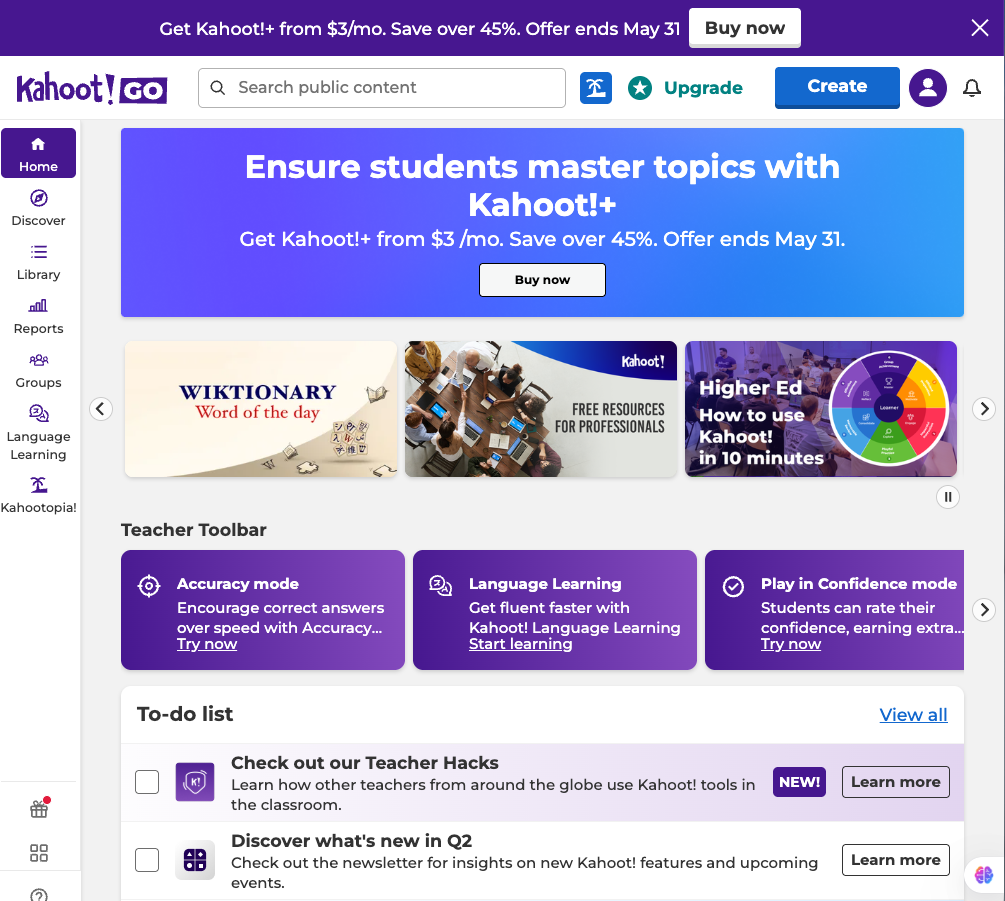Screen dimensions: 1005x901
Task: Click the Accuracy mode target icon
Action: (149, 586)
